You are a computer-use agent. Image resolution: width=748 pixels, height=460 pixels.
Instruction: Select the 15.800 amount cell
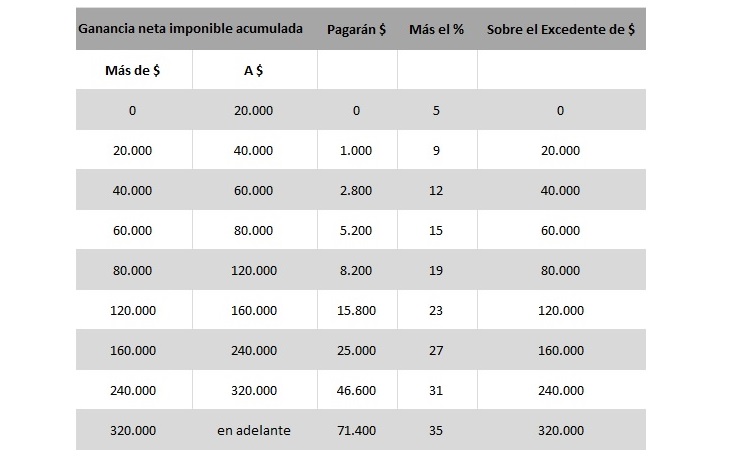[357, 310]
